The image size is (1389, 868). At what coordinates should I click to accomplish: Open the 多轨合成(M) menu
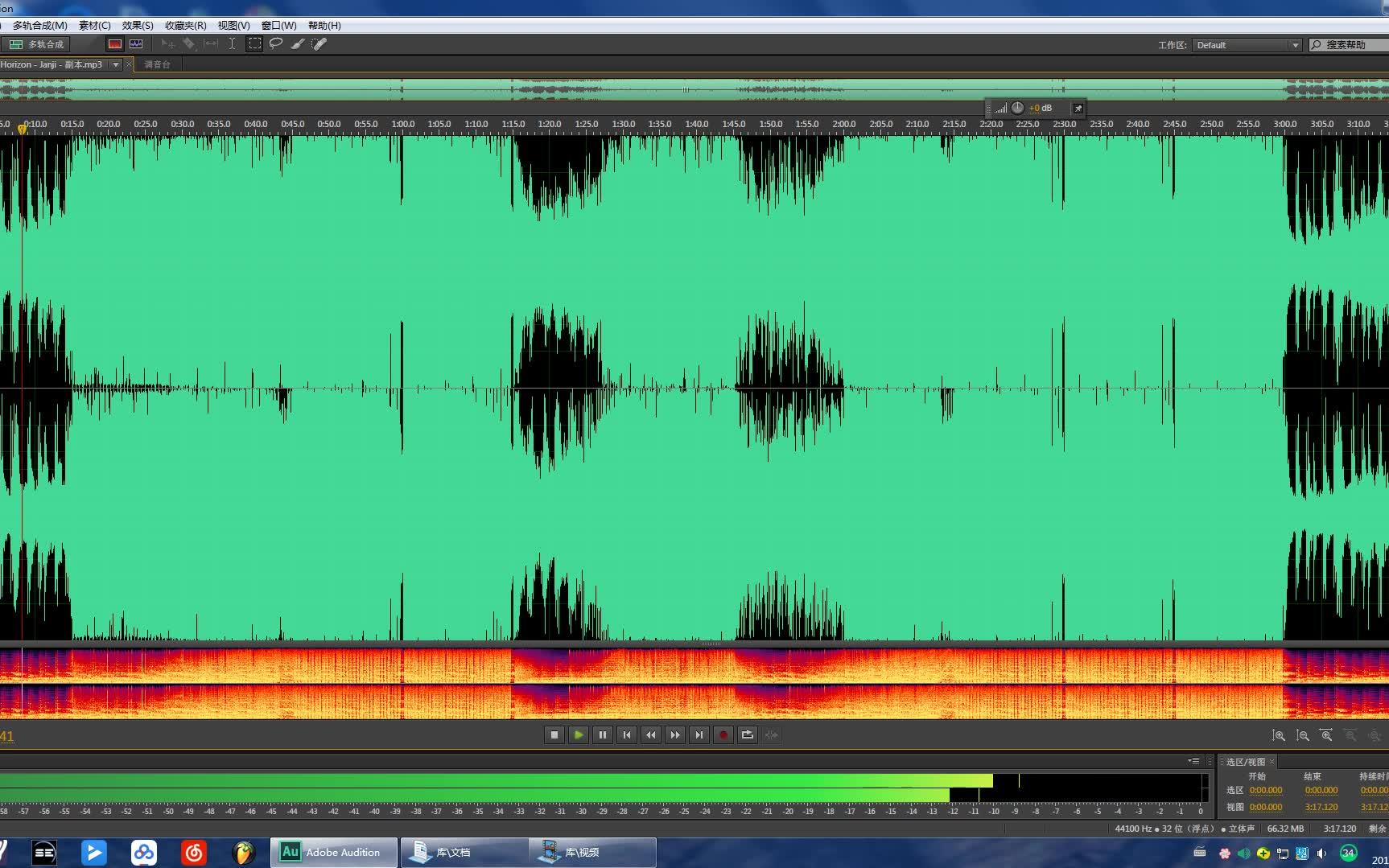point(40,26)
